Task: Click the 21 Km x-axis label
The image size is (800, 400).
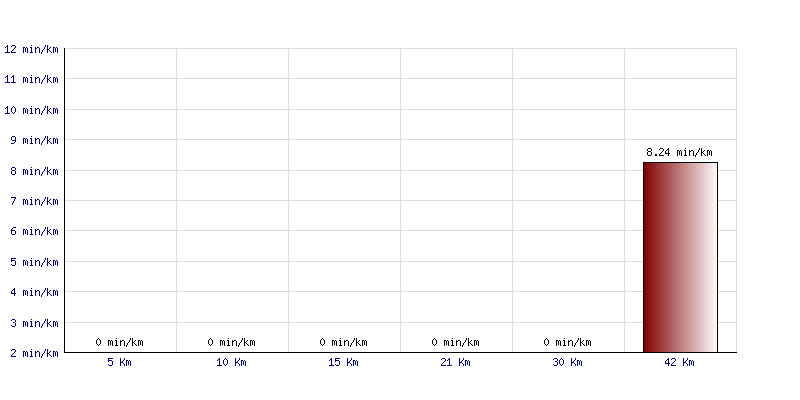Action: [x=455, y=363]
